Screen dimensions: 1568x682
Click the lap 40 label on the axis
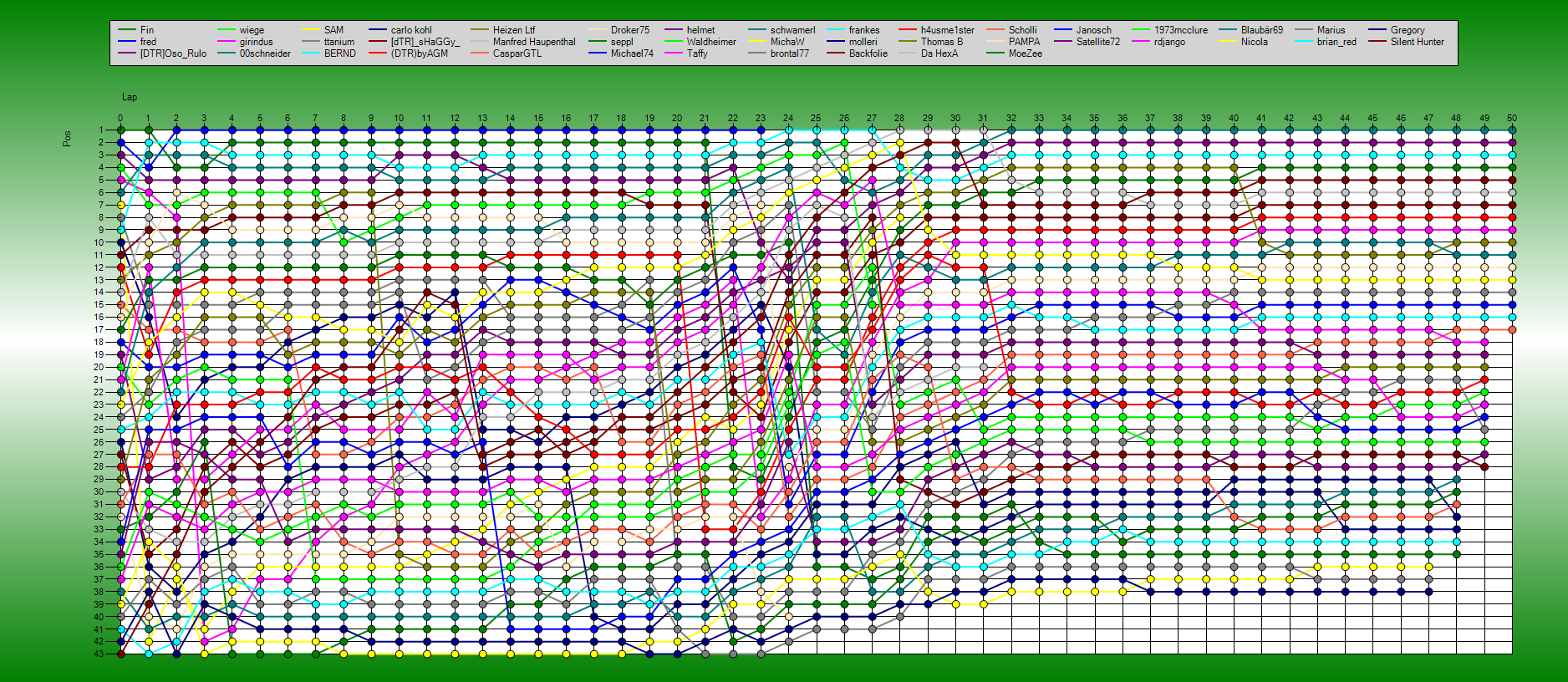[1234, 119]
